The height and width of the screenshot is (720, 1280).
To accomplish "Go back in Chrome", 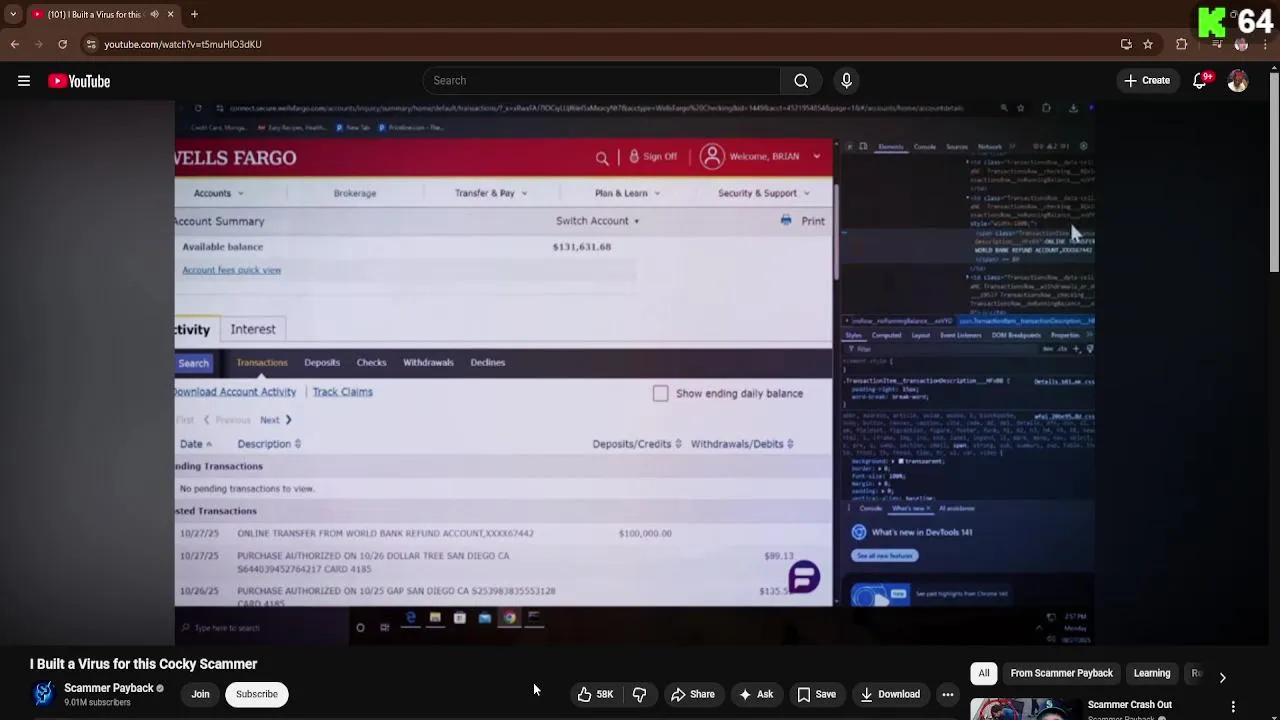I will point(15,44).
